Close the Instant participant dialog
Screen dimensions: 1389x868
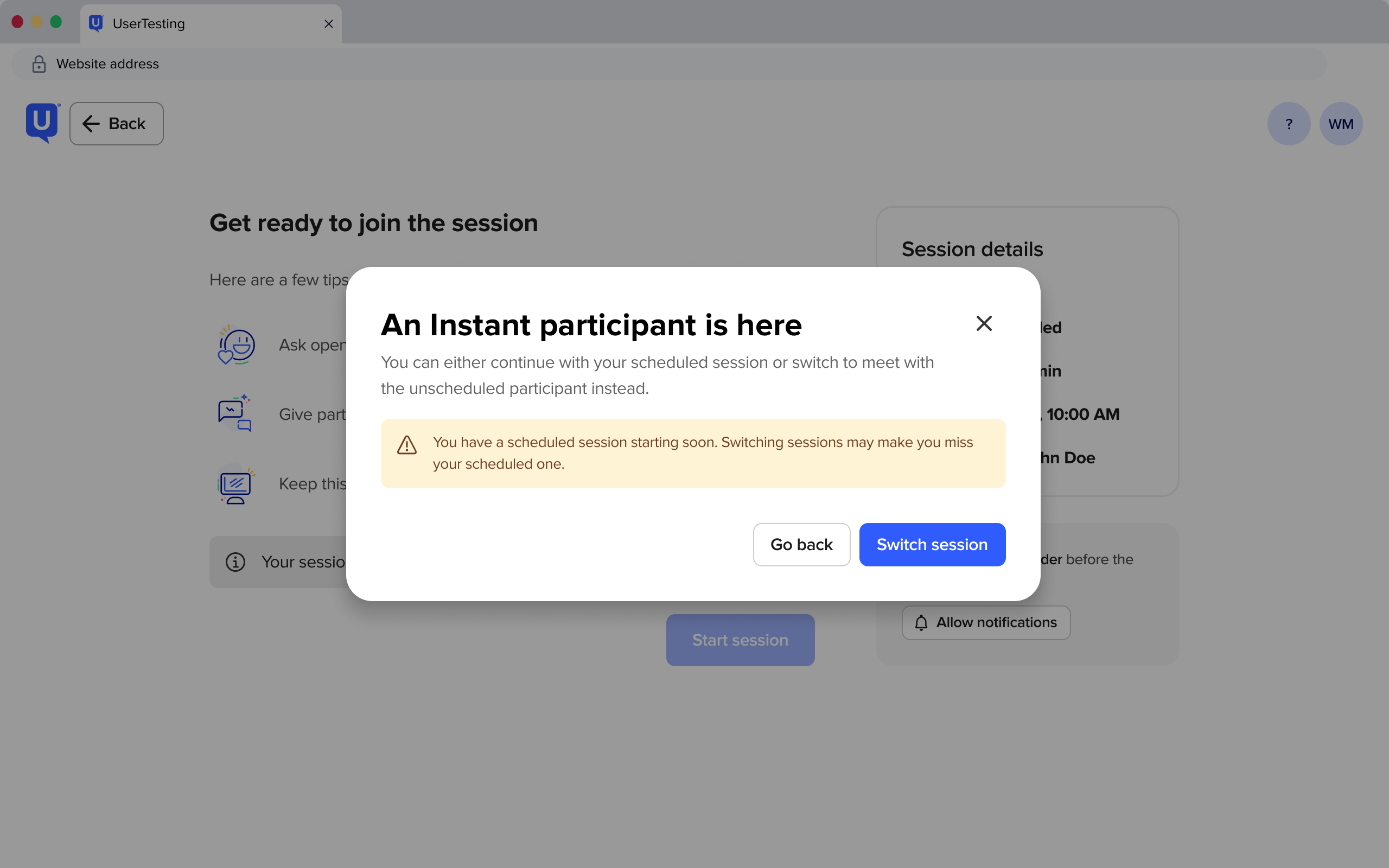point(984,324)
